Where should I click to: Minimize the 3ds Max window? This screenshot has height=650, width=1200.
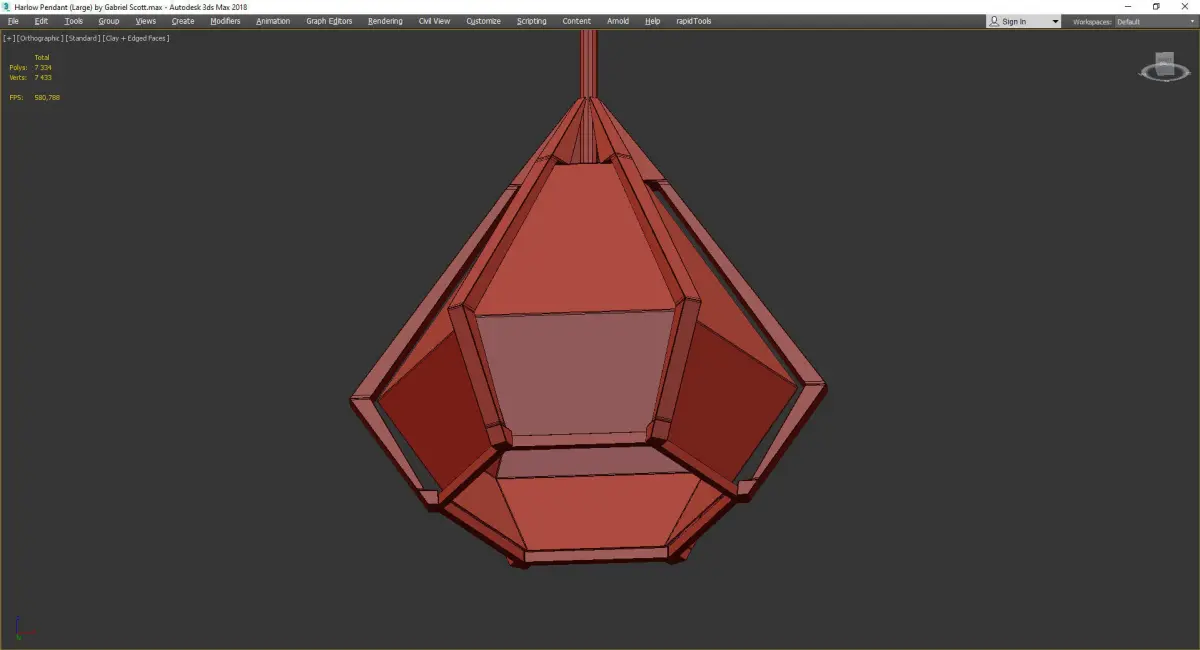click(x=1128, y=7)
